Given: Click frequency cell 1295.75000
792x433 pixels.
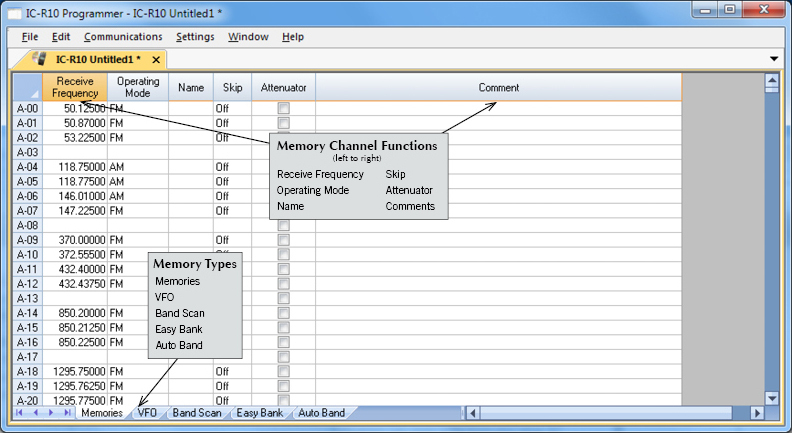Looking at the screenshot, I should coord(75,371).
